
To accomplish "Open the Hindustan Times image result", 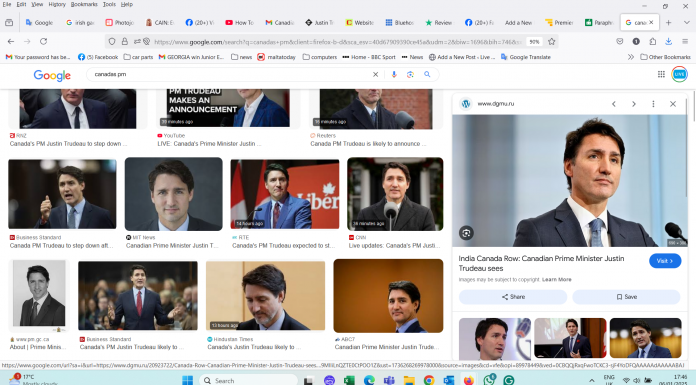I will tap(265, 296).
